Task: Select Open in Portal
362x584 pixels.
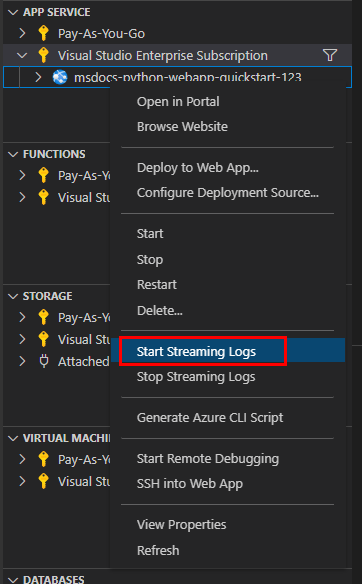Action: (178, 102)
